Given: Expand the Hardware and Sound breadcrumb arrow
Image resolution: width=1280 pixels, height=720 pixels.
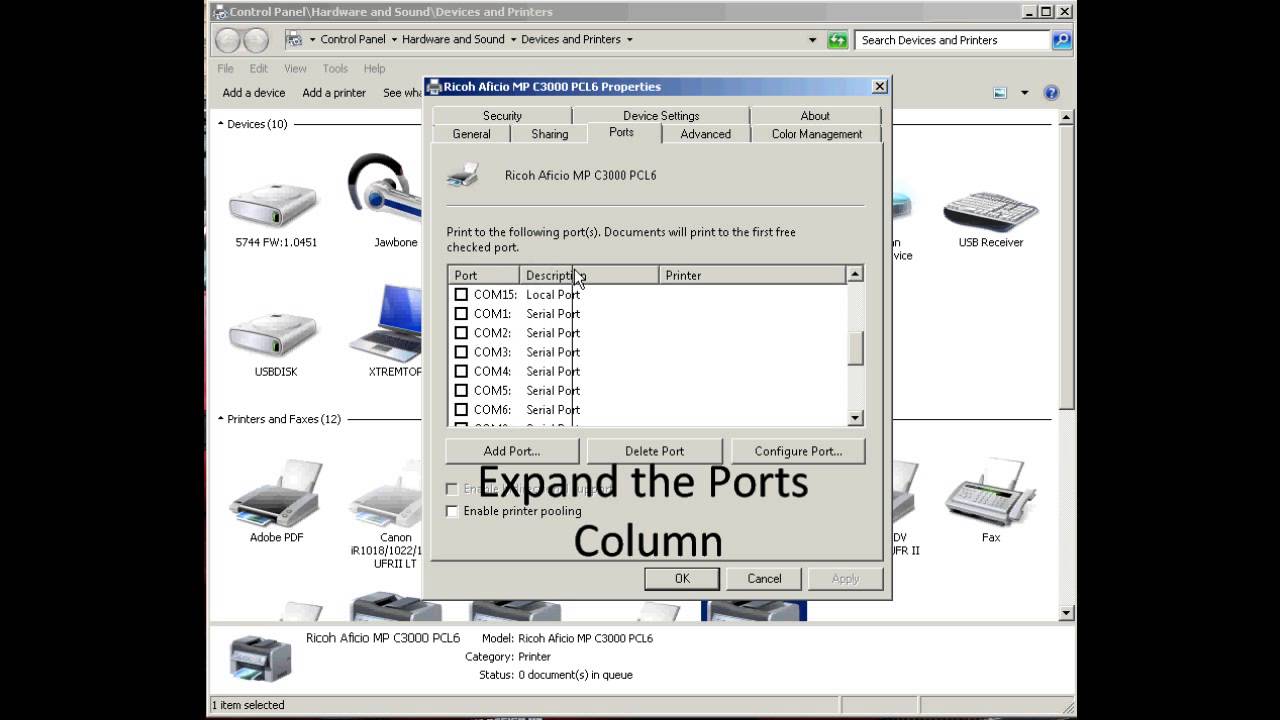Looking at the screenshot, I should (x=513, y=40).
